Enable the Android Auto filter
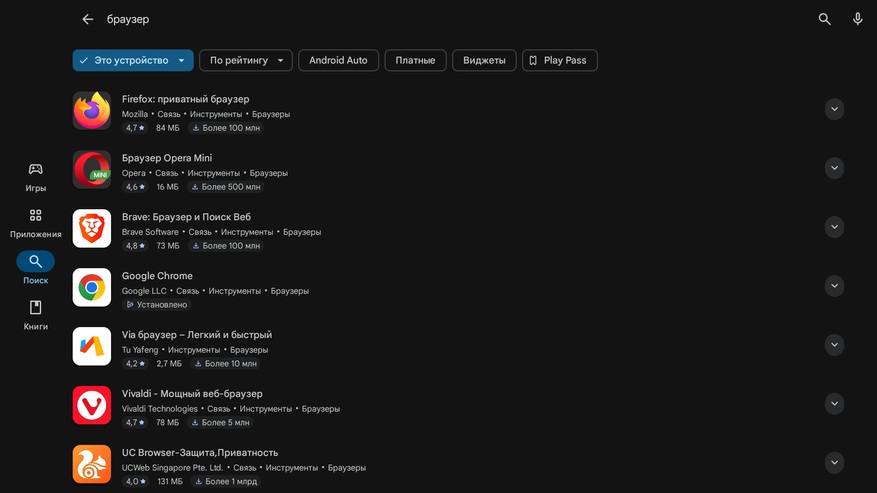Image resolution: width=877 pixels, height=493 pixels. (x=338, y=60)
